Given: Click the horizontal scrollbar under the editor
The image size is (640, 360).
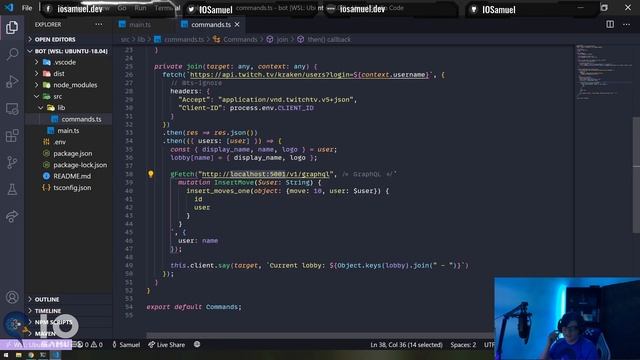Looking at the screenshot, I should point(320,336).
